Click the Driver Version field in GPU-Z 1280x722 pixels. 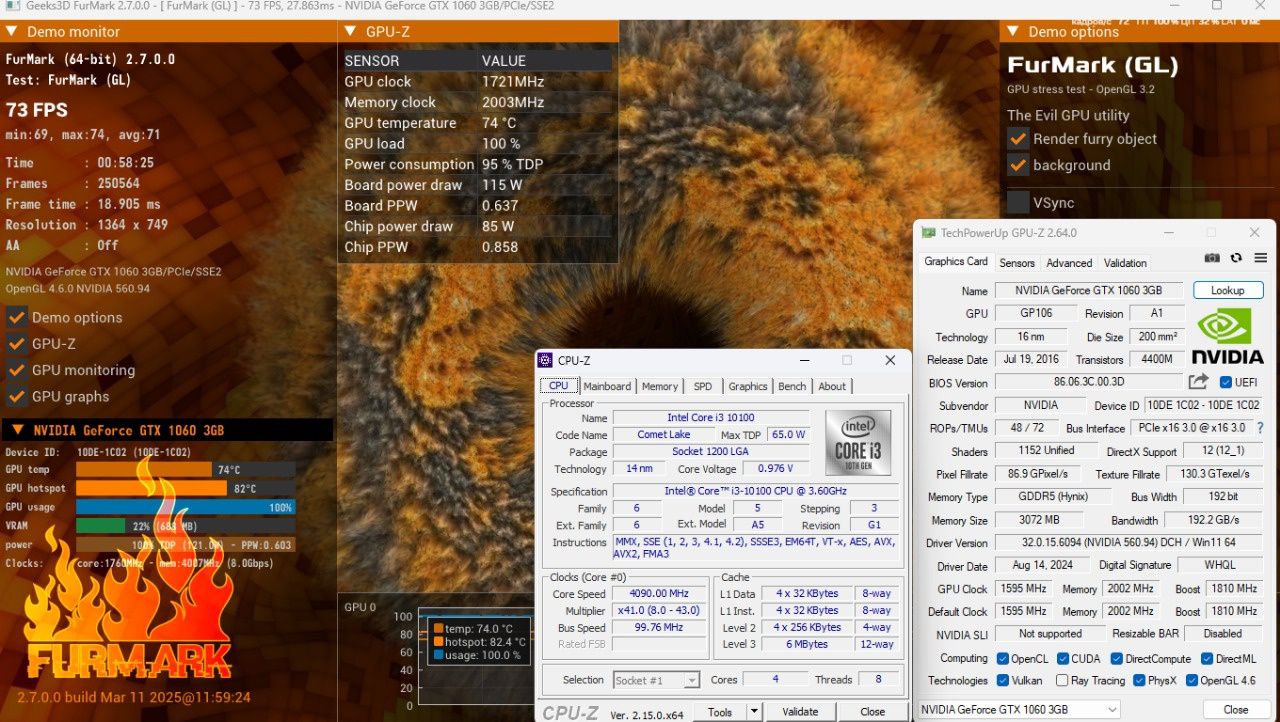1129,543
